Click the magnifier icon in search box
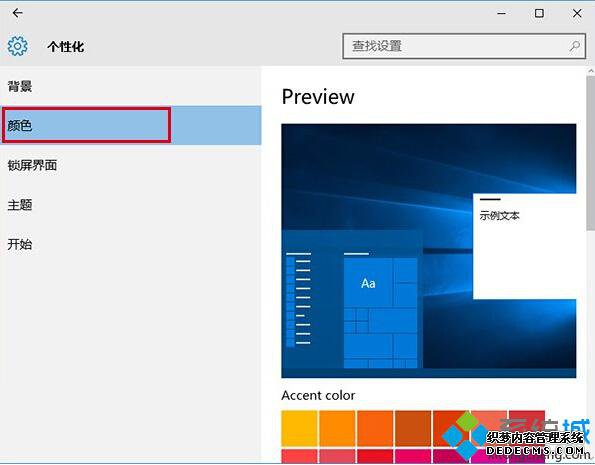Screen dimensions: 595x465 (x=575, y=46)
